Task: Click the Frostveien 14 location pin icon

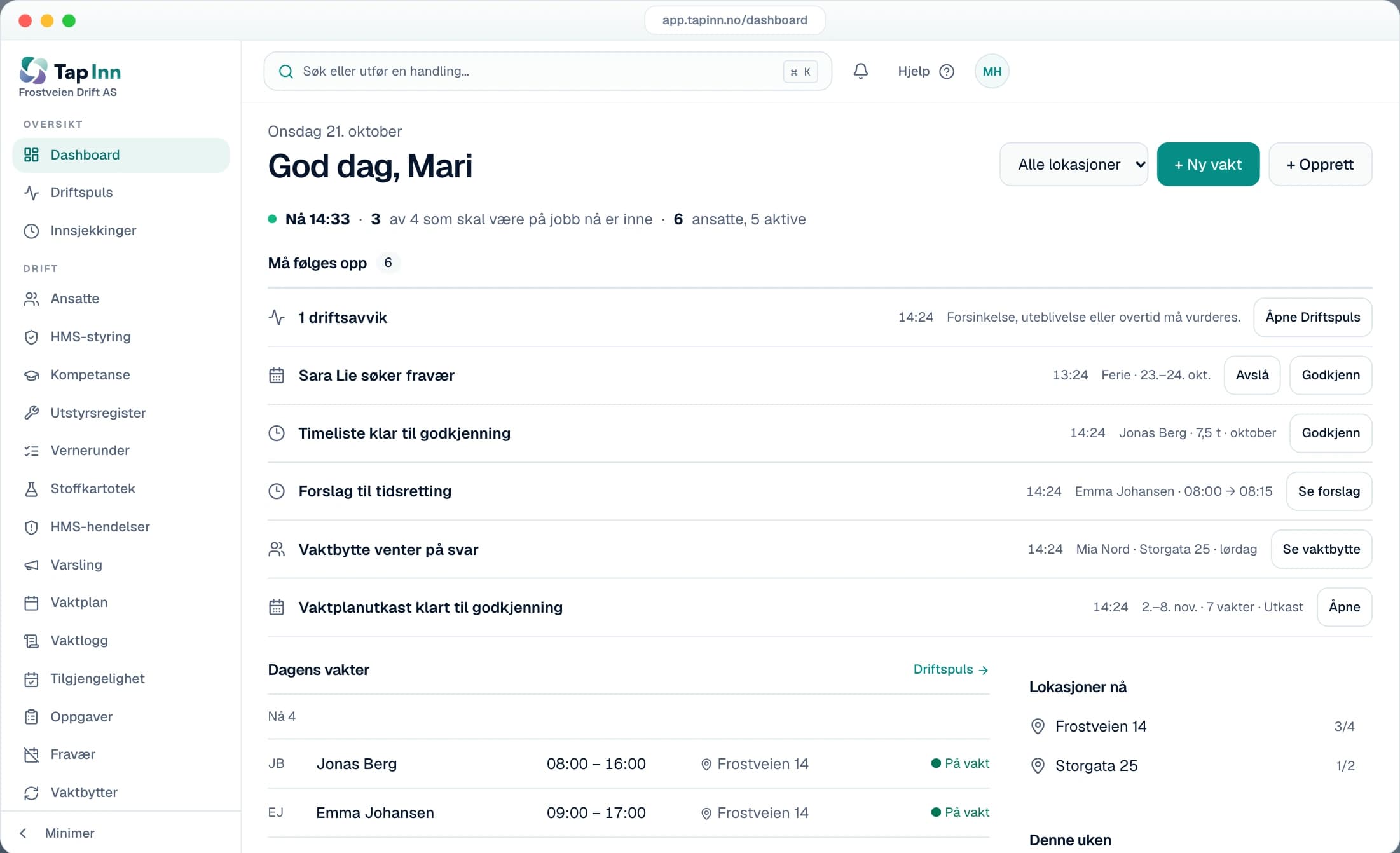Action: pos(1038,727)
